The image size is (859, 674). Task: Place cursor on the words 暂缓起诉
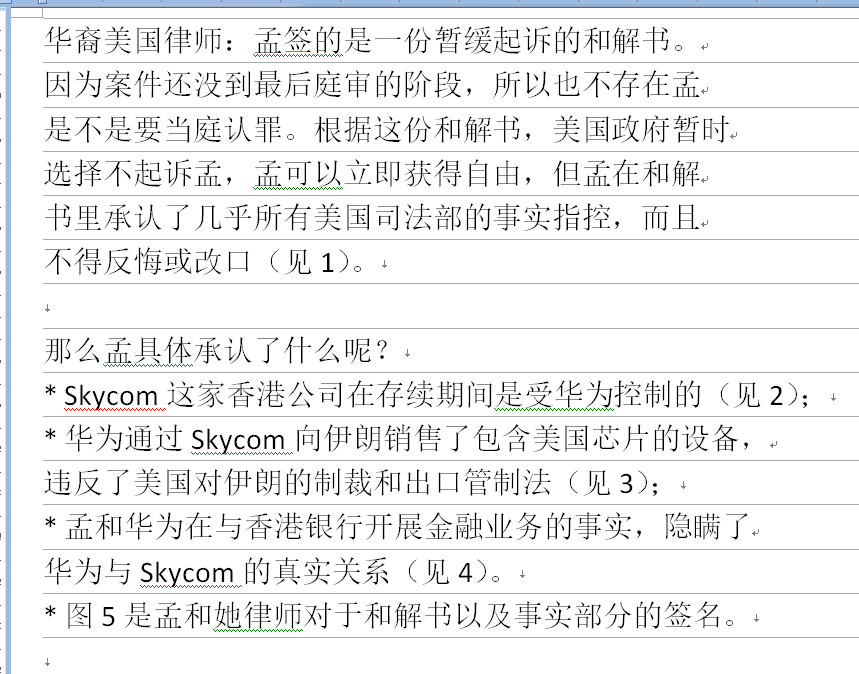(494, 41)
